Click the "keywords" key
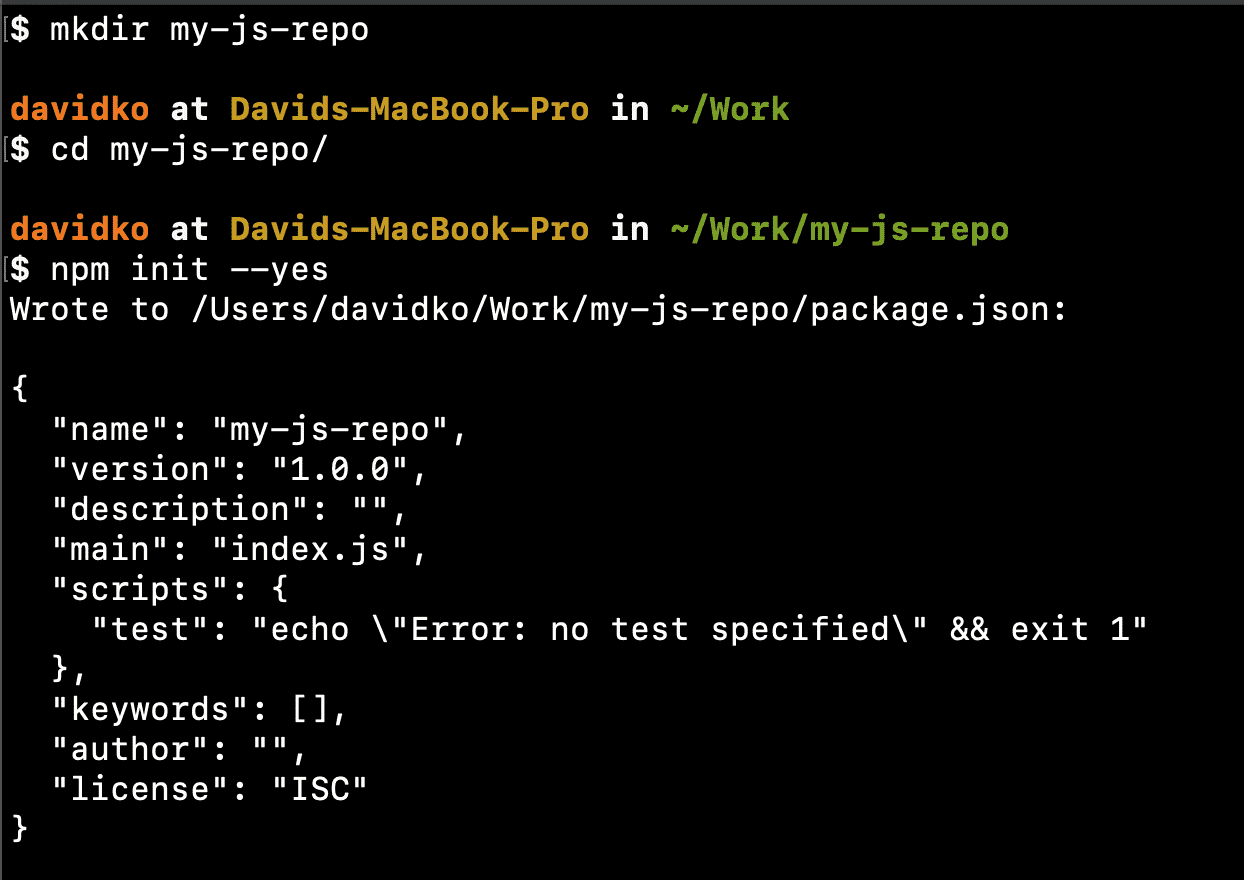The height and width of the screenshot is (880, 1244). pos(149,710)
